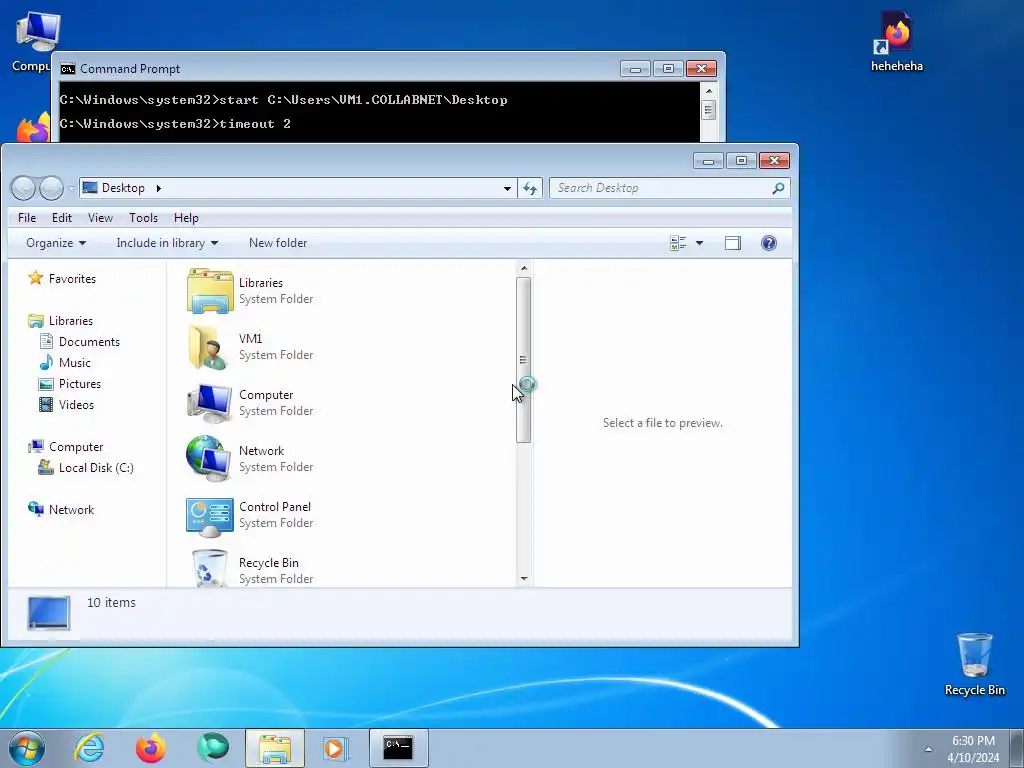
Task: Select Network in the navigation pane
Action: point(71,509)
